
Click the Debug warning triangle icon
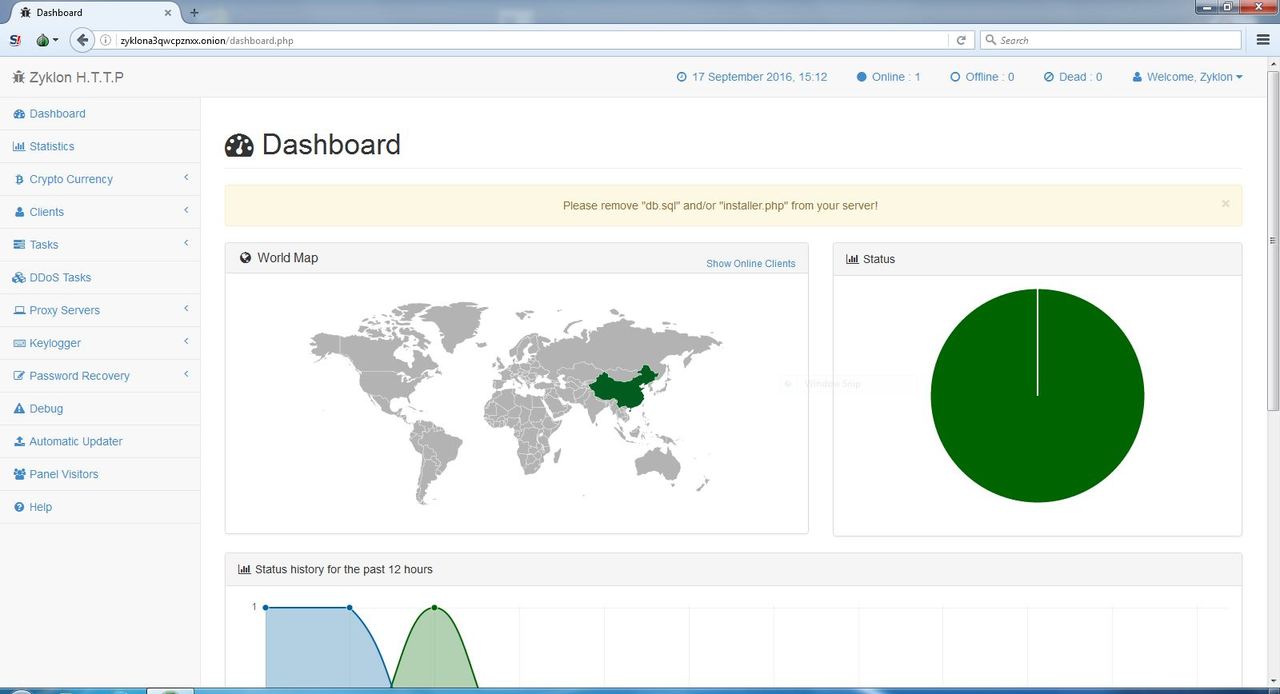click(19, 409)
